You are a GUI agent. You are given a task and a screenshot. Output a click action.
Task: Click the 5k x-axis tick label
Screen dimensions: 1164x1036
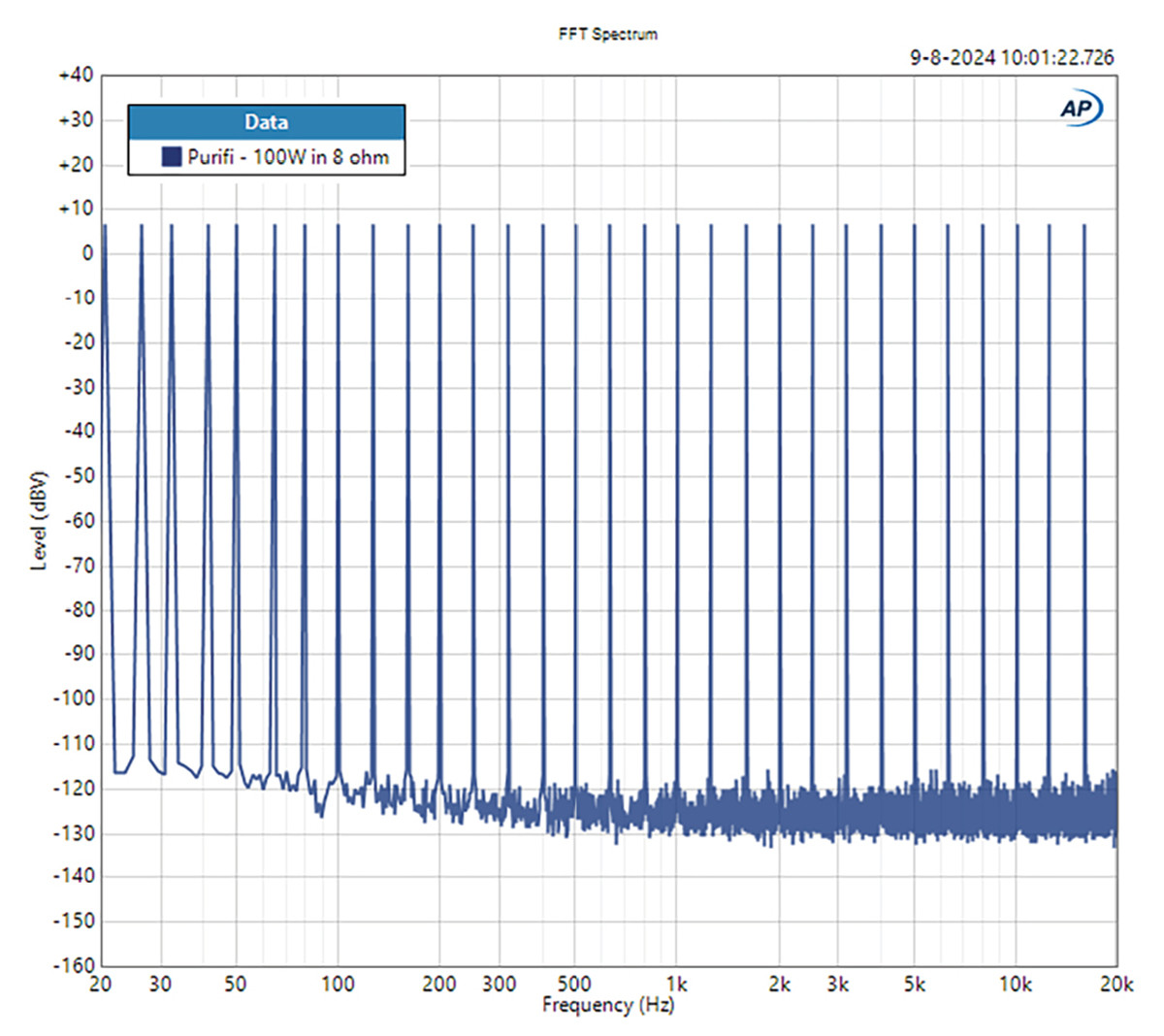(914, 985)
